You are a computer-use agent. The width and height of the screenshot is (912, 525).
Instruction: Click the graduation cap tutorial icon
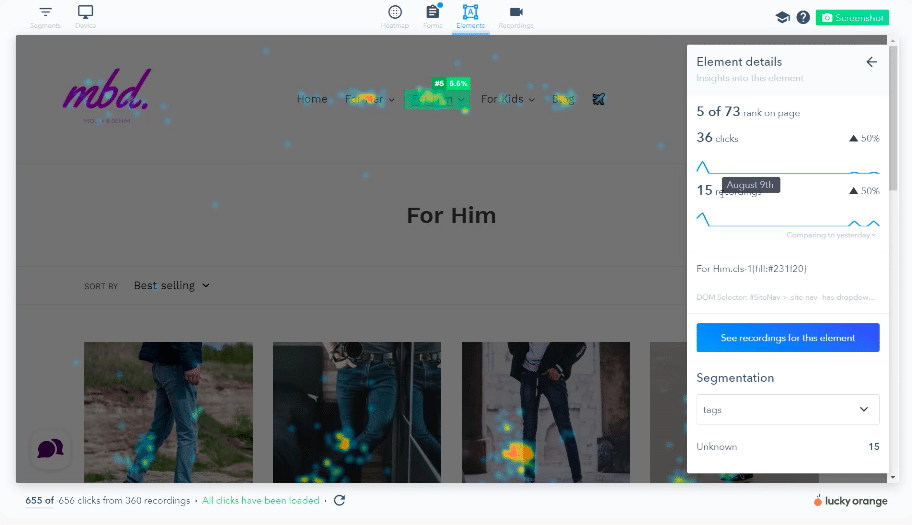coord(782,17)
